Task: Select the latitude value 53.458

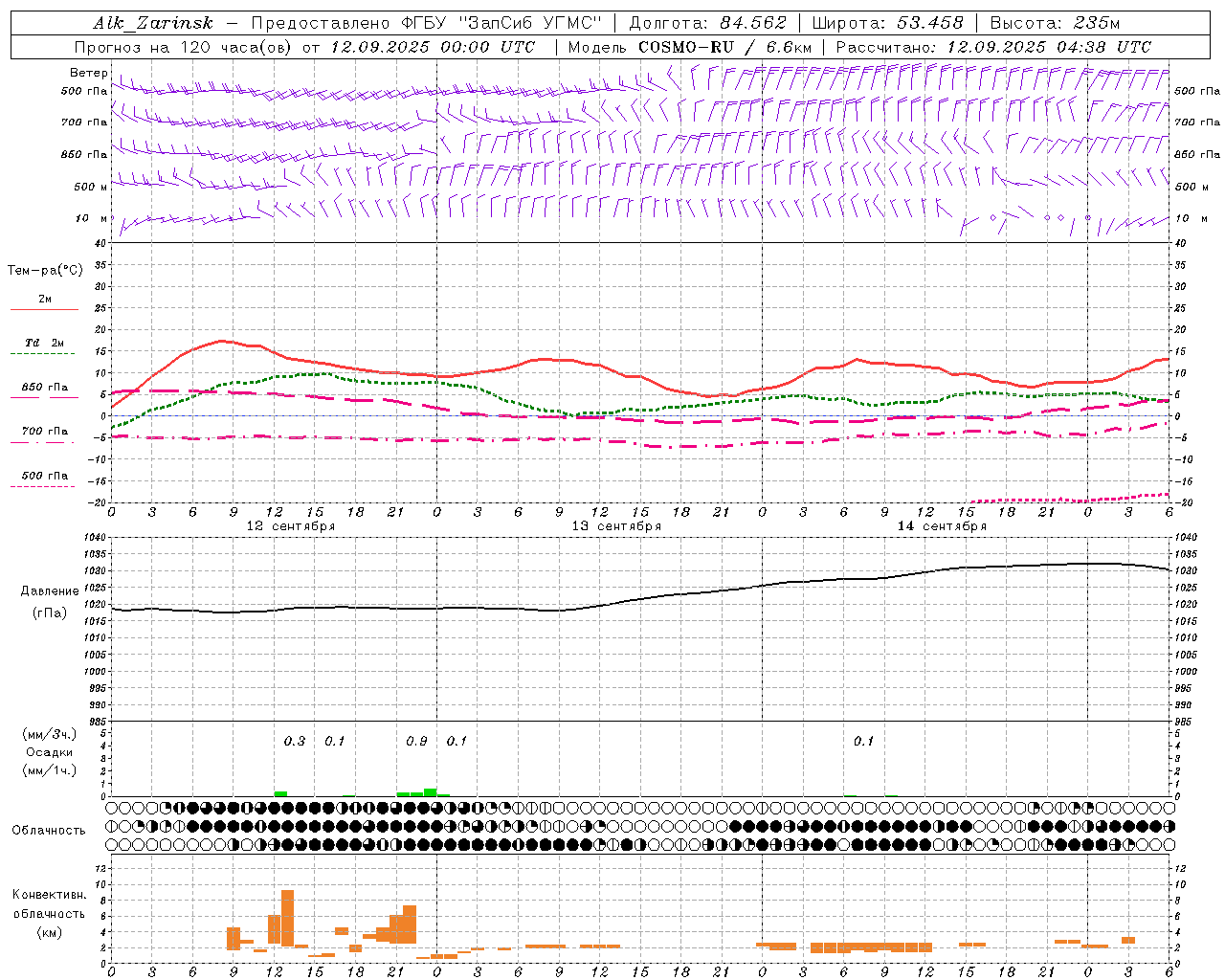Action: coord(929,23)
